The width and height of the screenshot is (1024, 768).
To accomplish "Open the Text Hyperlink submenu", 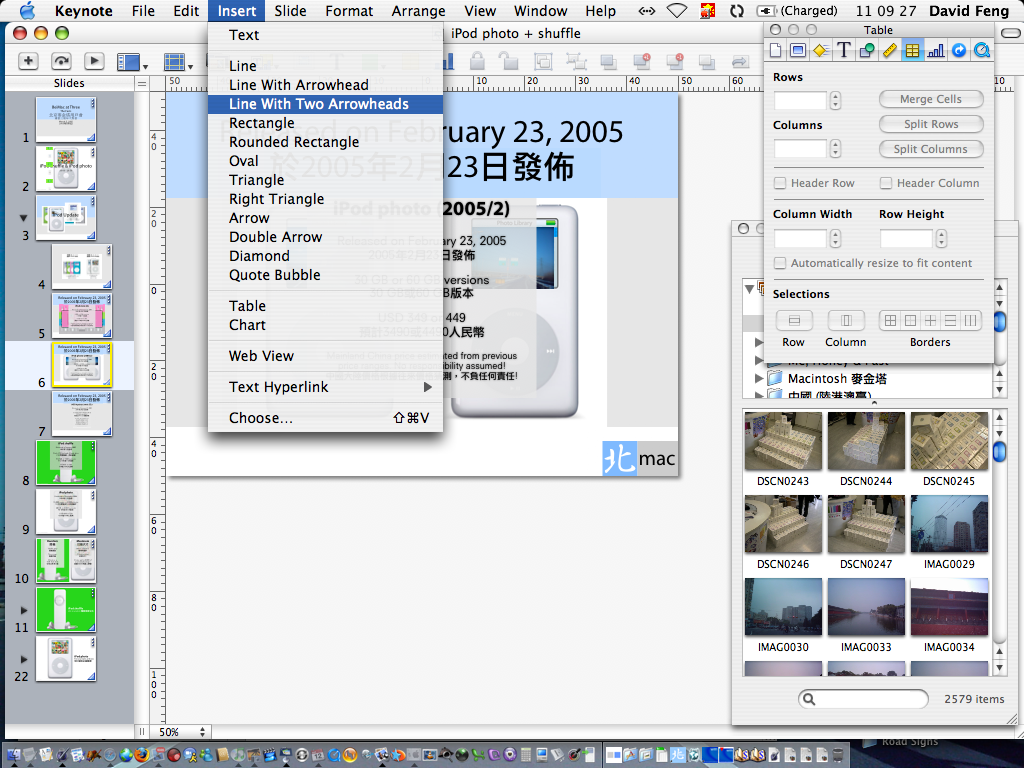I will tap(325, 387).
